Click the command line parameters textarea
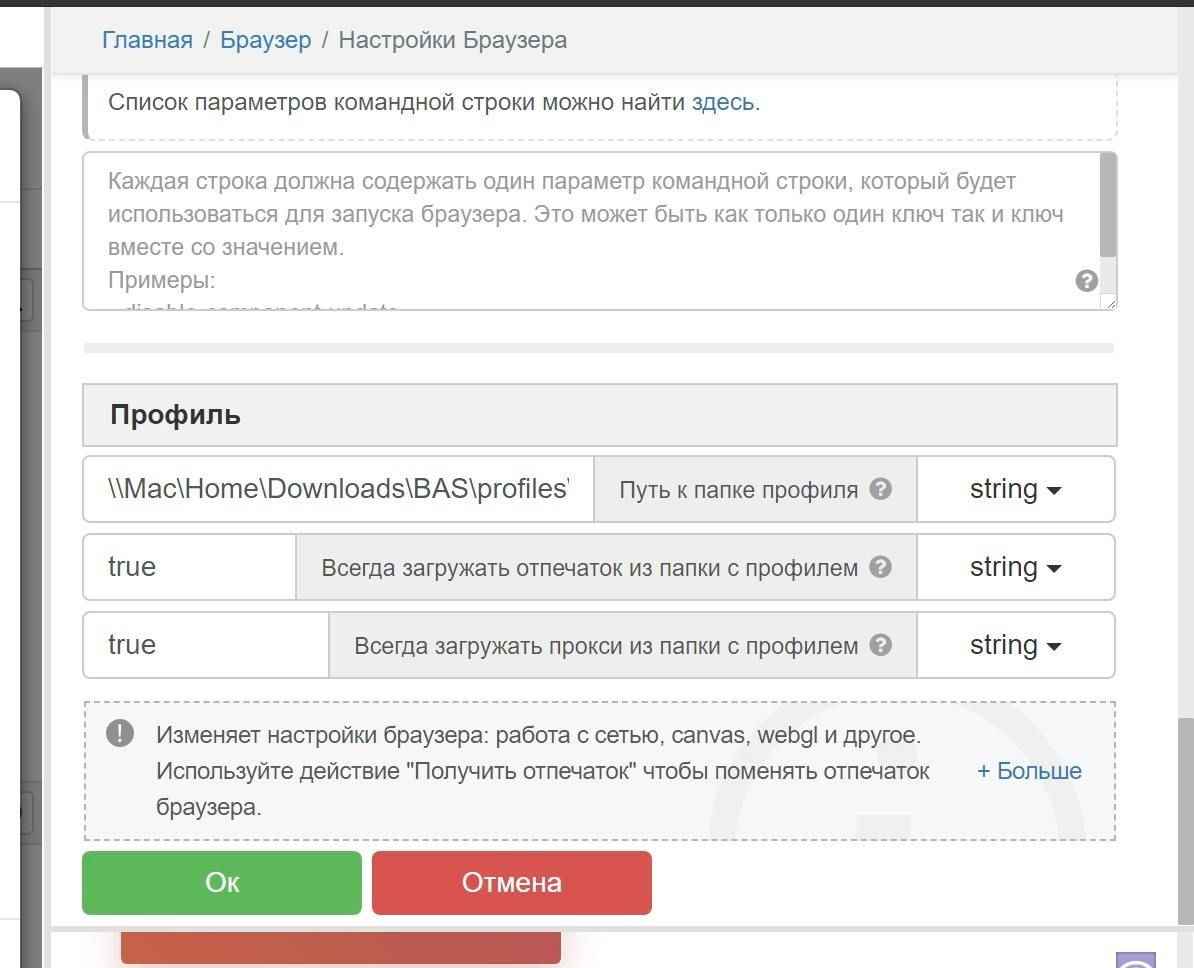Image resolution: width=1194 pixels, height=968 pixels. click(x=580, y=230)
